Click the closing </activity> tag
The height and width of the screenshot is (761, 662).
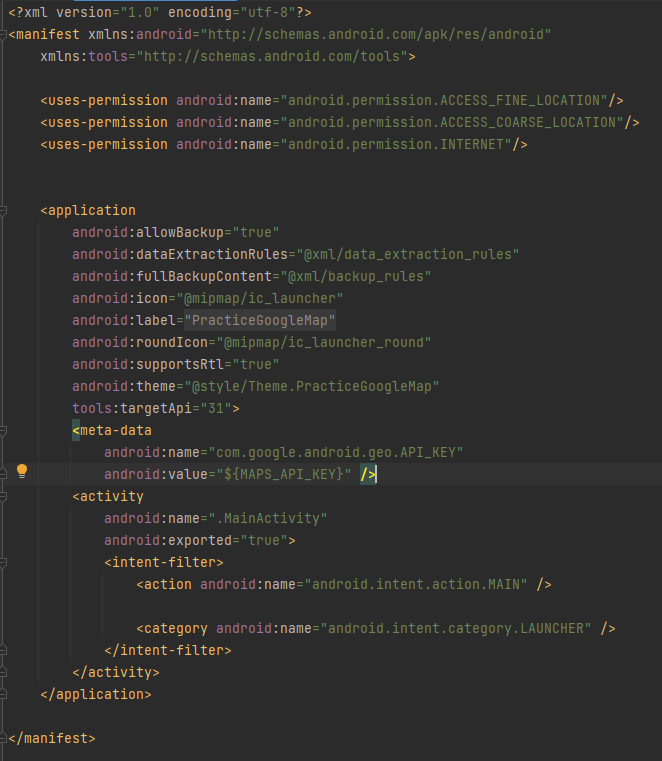tap(116, 672)
